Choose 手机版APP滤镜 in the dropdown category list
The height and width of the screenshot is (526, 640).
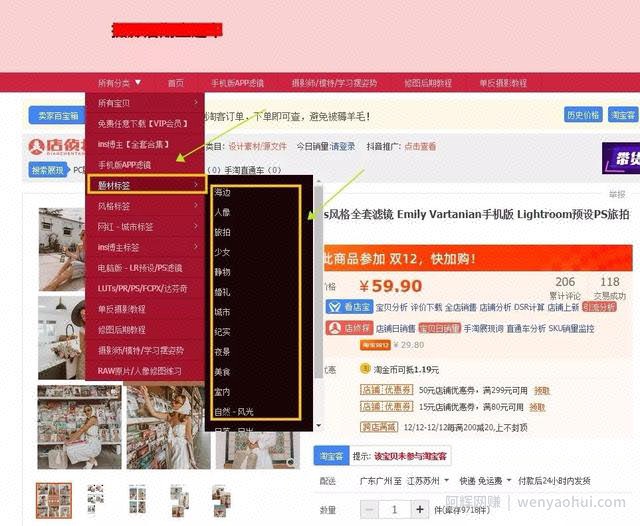pos(124,165)
